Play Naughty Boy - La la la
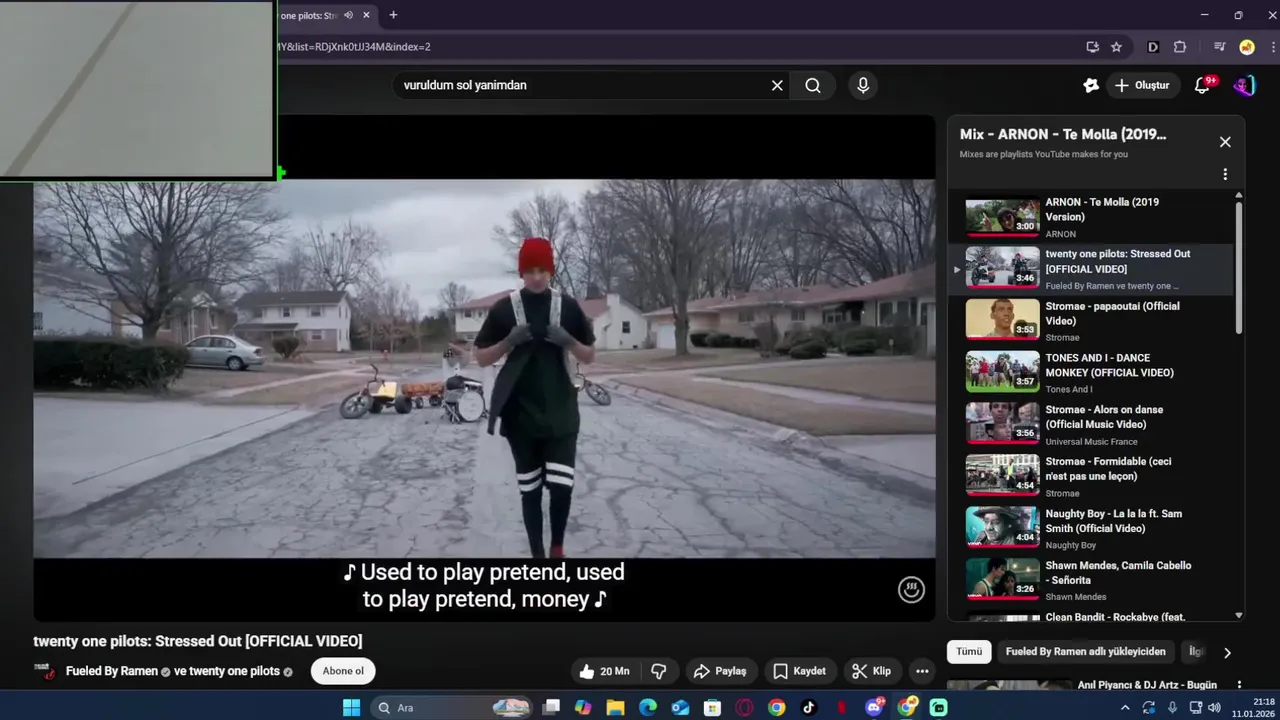Image resolution: width=1280 pixels, height=720 pixels. tap(1090, 529)
